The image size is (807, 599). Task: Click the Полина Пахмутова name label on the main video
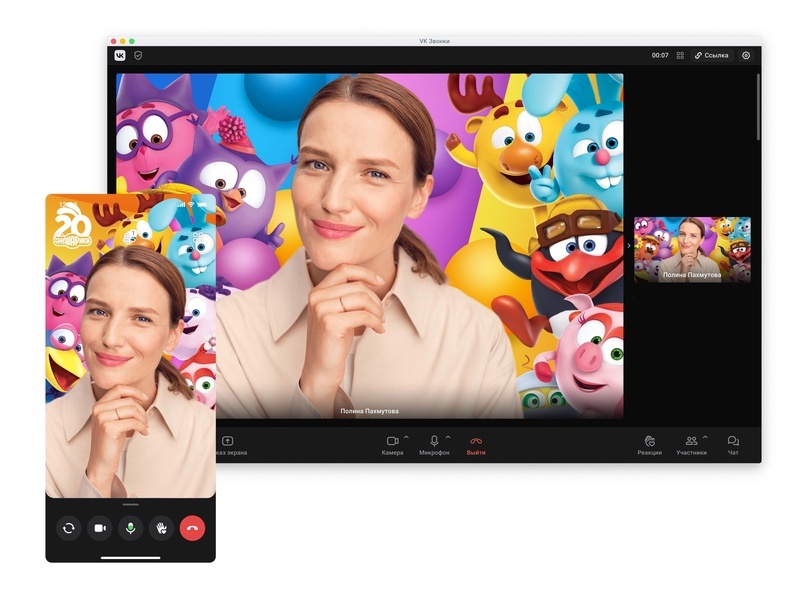[370, 411]
